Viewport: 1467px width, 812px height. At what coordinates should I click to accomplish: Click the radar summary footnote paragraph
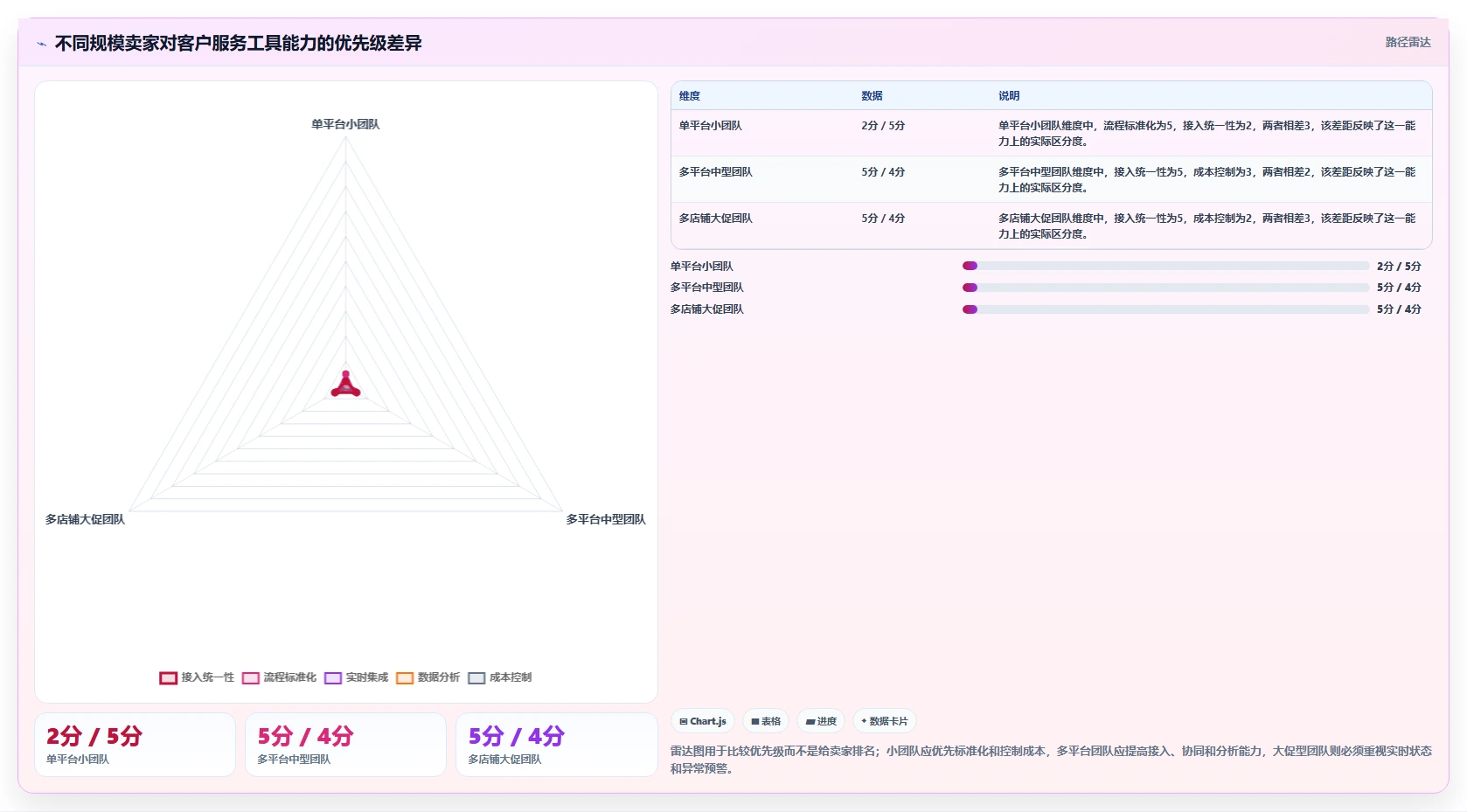click(x=1051, y=760)
